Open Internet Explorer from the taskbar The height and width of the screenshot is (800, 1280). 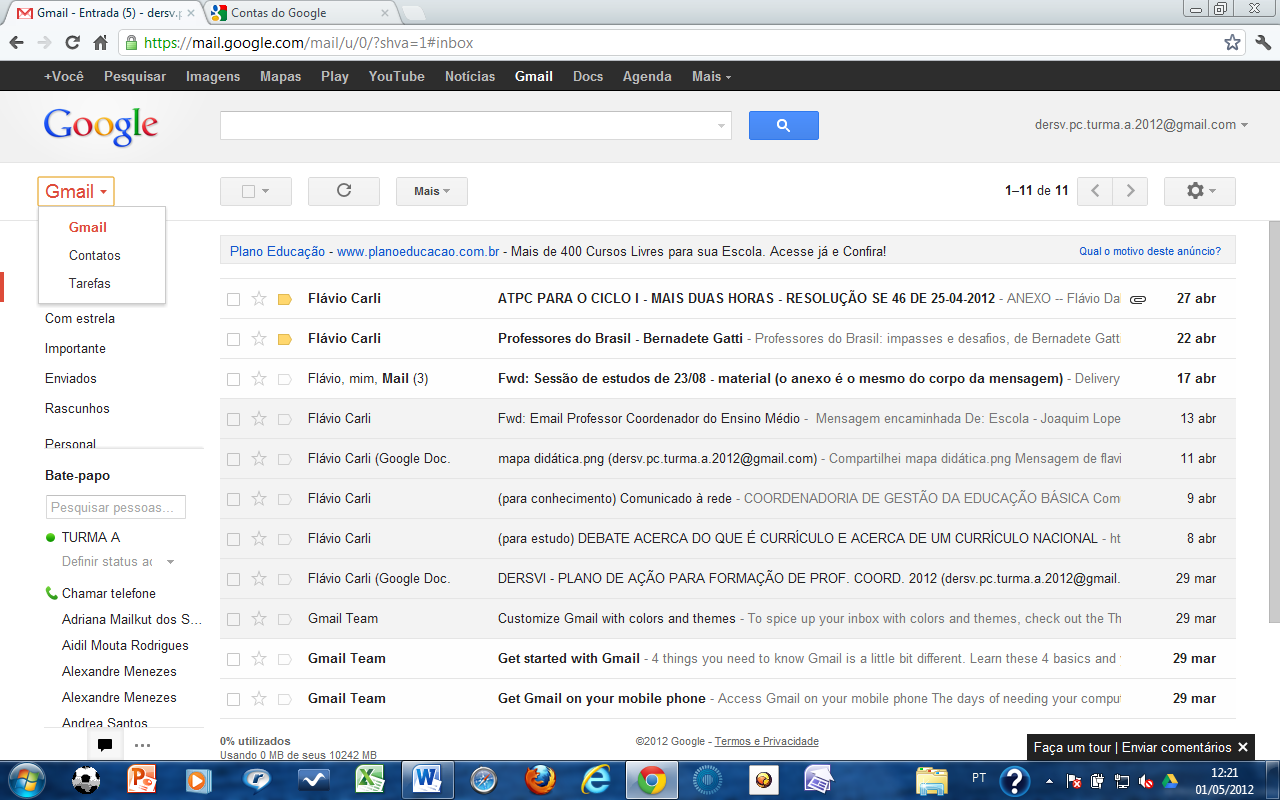coord(597,779)
